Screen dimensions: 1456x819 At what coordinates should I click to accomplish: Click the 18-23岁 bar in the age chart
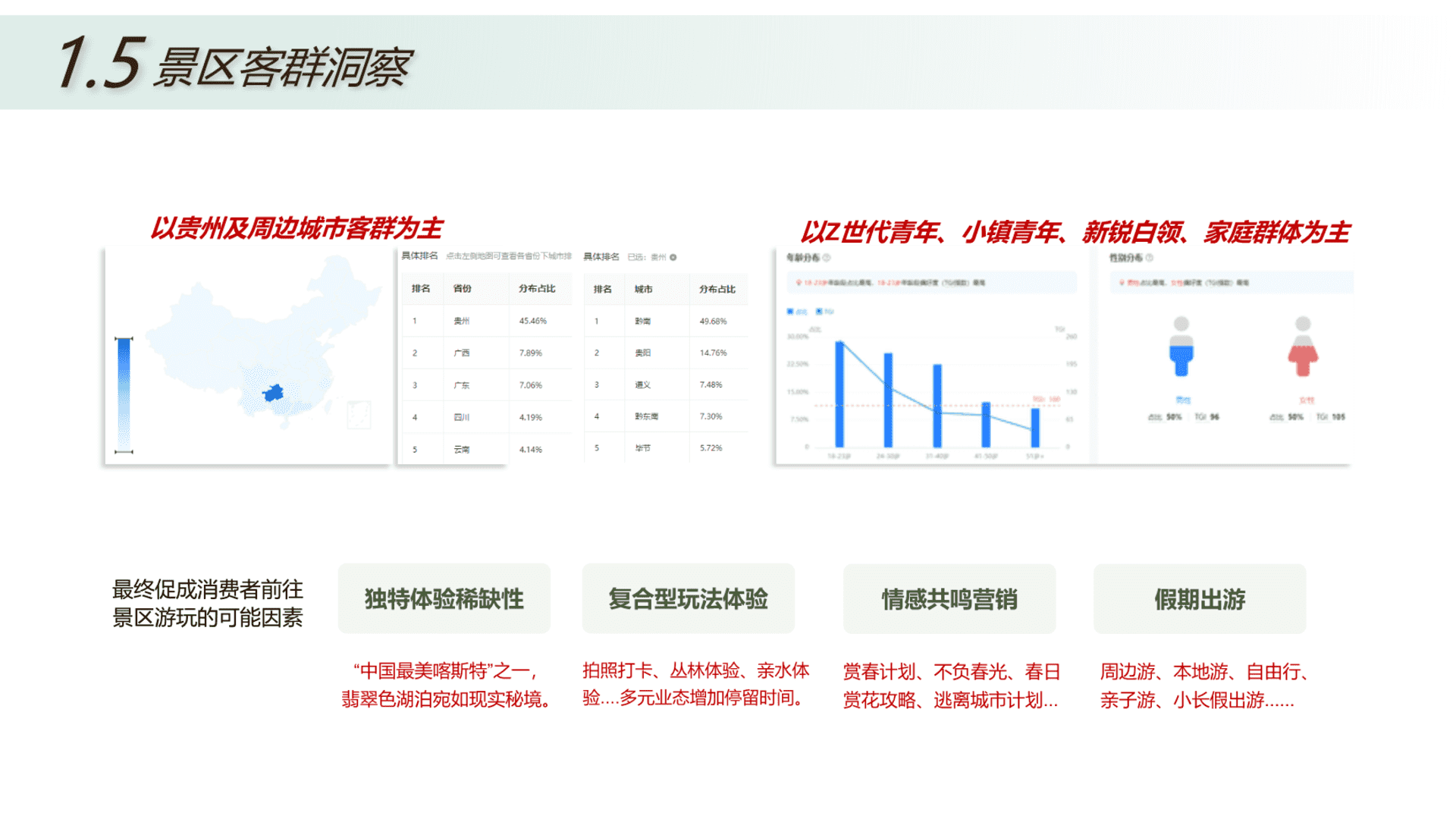point(839,394)
